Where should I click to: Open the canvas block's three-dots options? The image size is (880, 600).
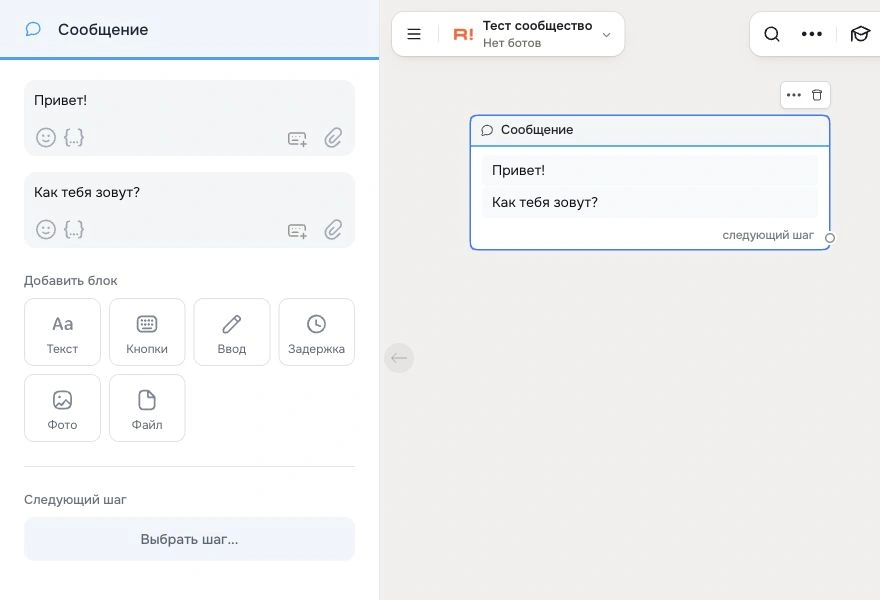coord(794,95)
